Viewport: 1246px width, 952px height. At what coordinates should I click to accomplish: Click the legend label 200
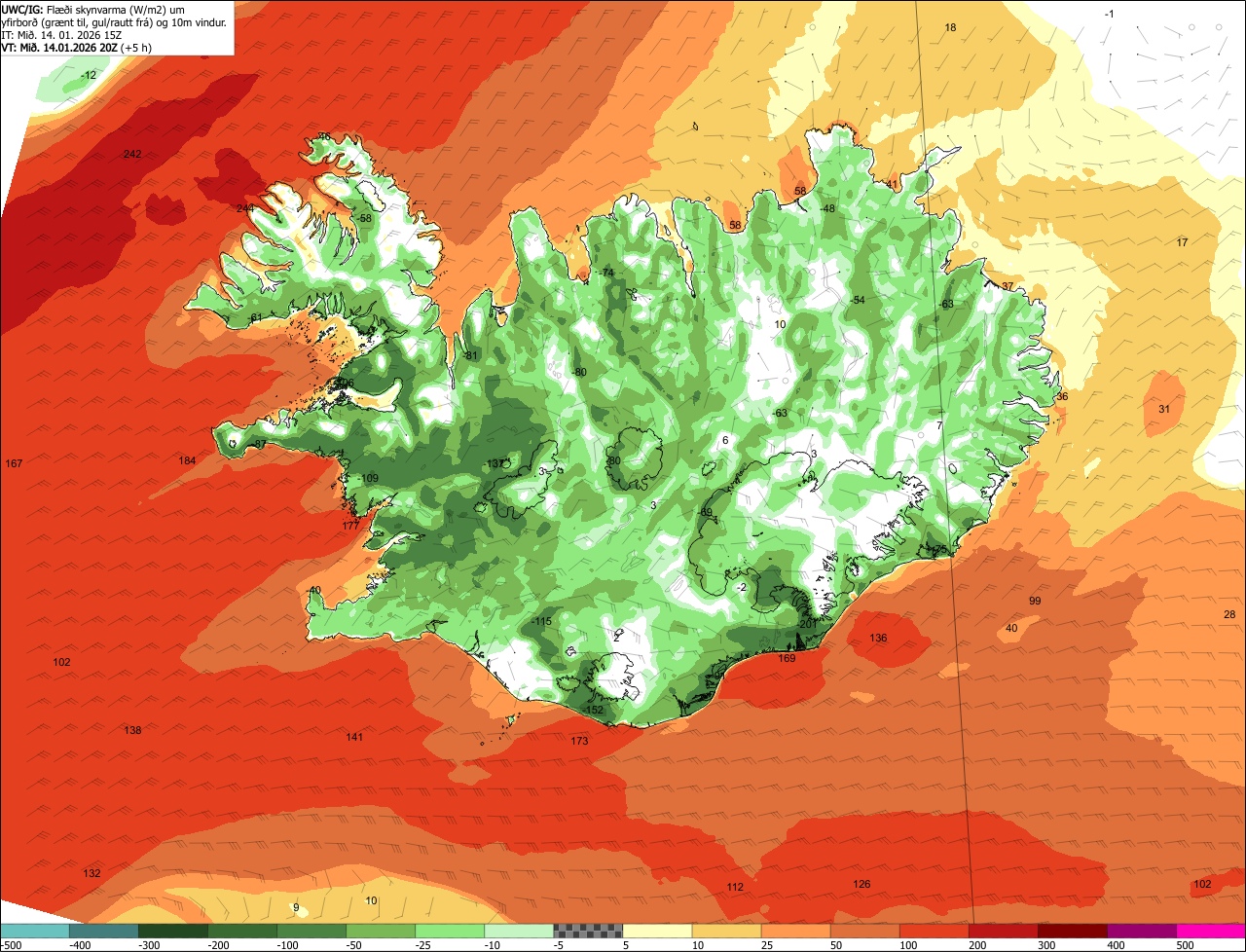(x=977, y=944)
